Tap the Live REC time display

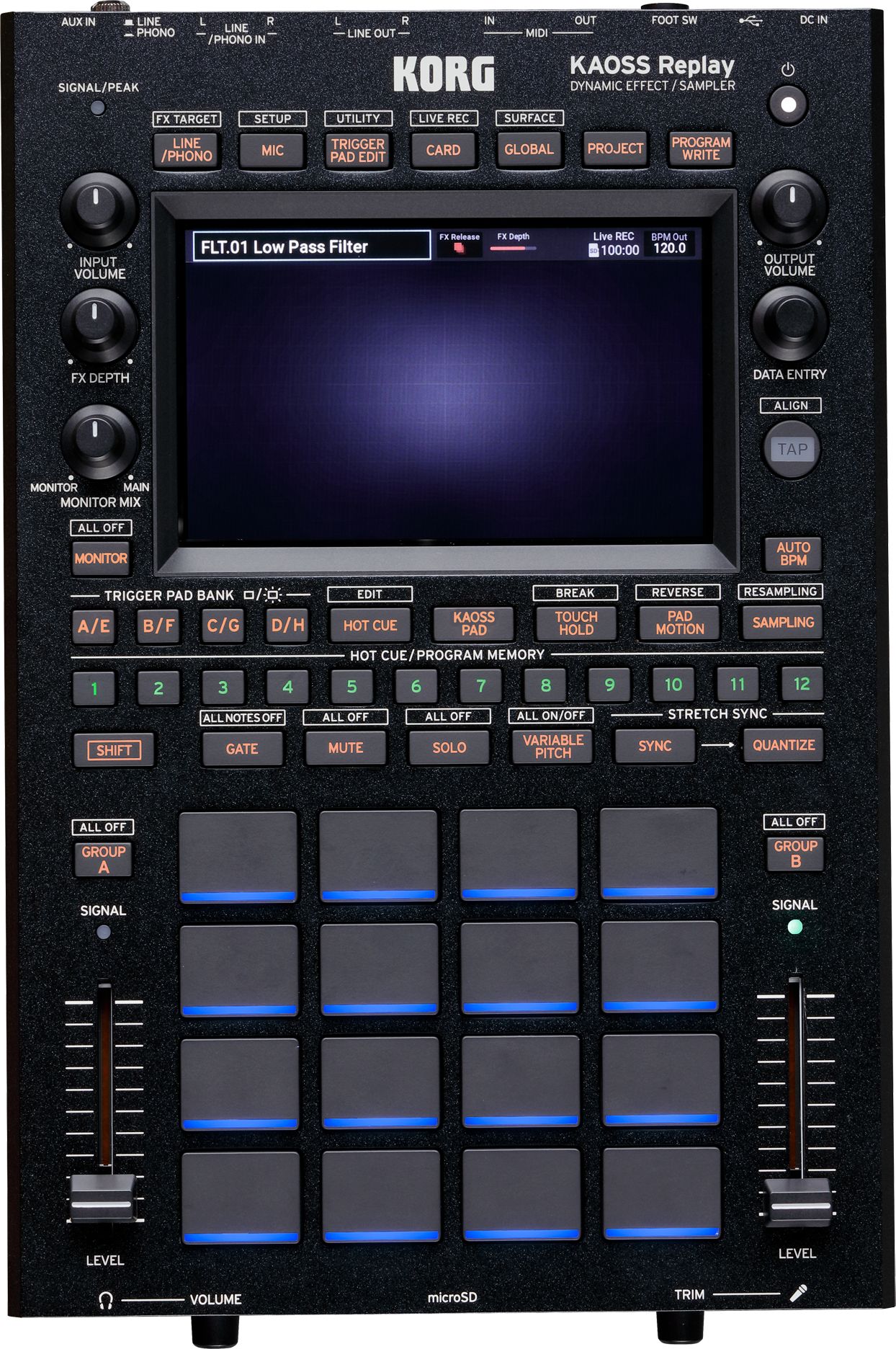[x=614, y=245]
